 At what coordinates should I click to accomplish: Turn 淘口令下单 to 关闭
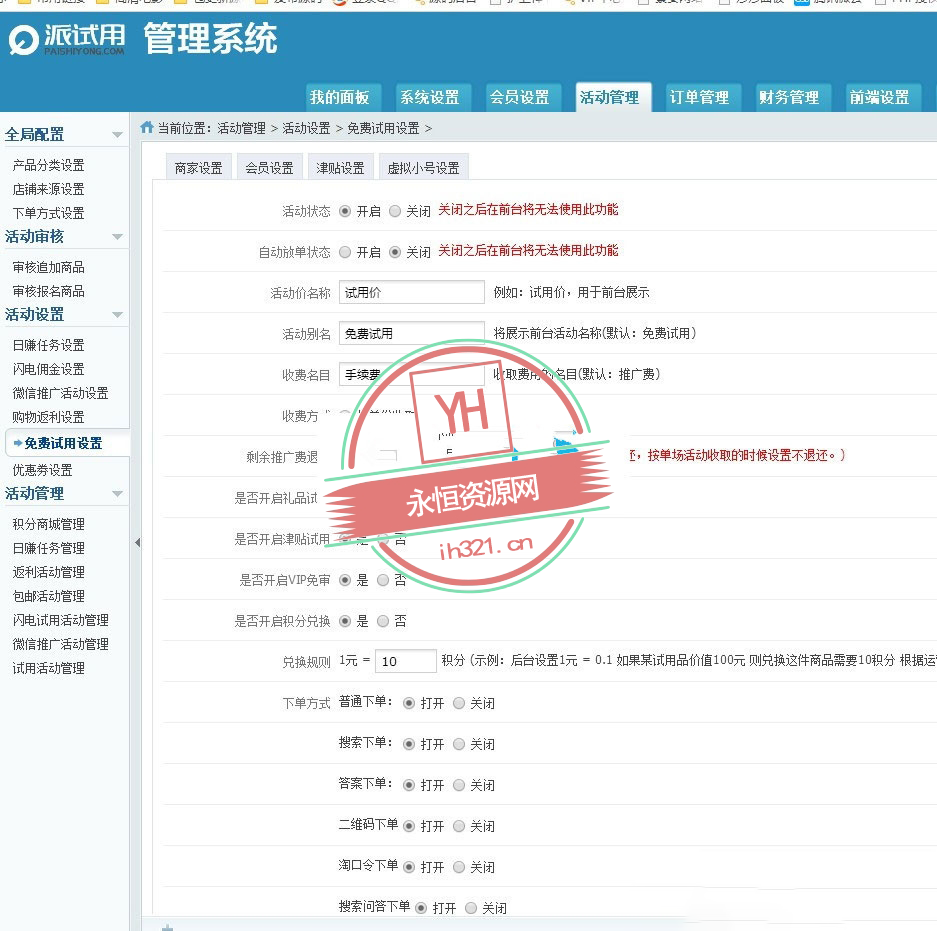click(459, 867)
